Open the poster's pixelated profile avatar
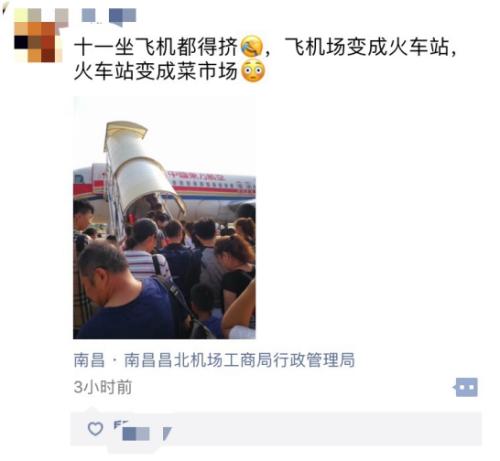Image resolution: width=500 pixels, height=461 pixels. click(x=39, y=35)
